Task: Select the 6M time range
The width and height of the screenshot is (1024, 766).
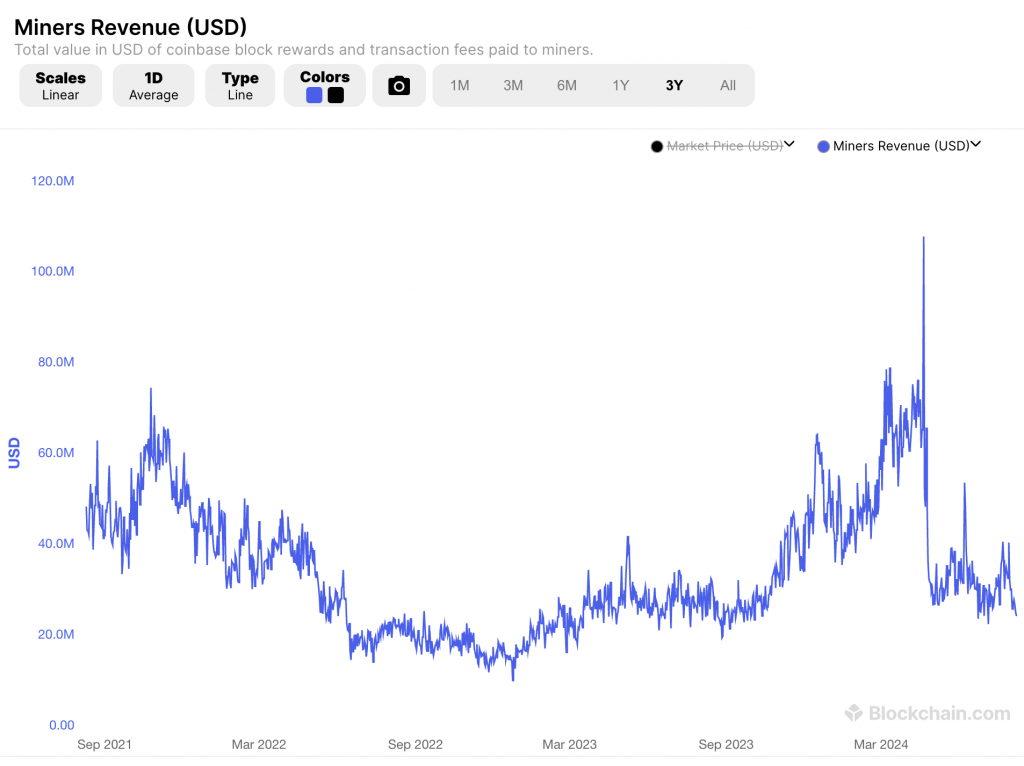Action: point(567,86)
